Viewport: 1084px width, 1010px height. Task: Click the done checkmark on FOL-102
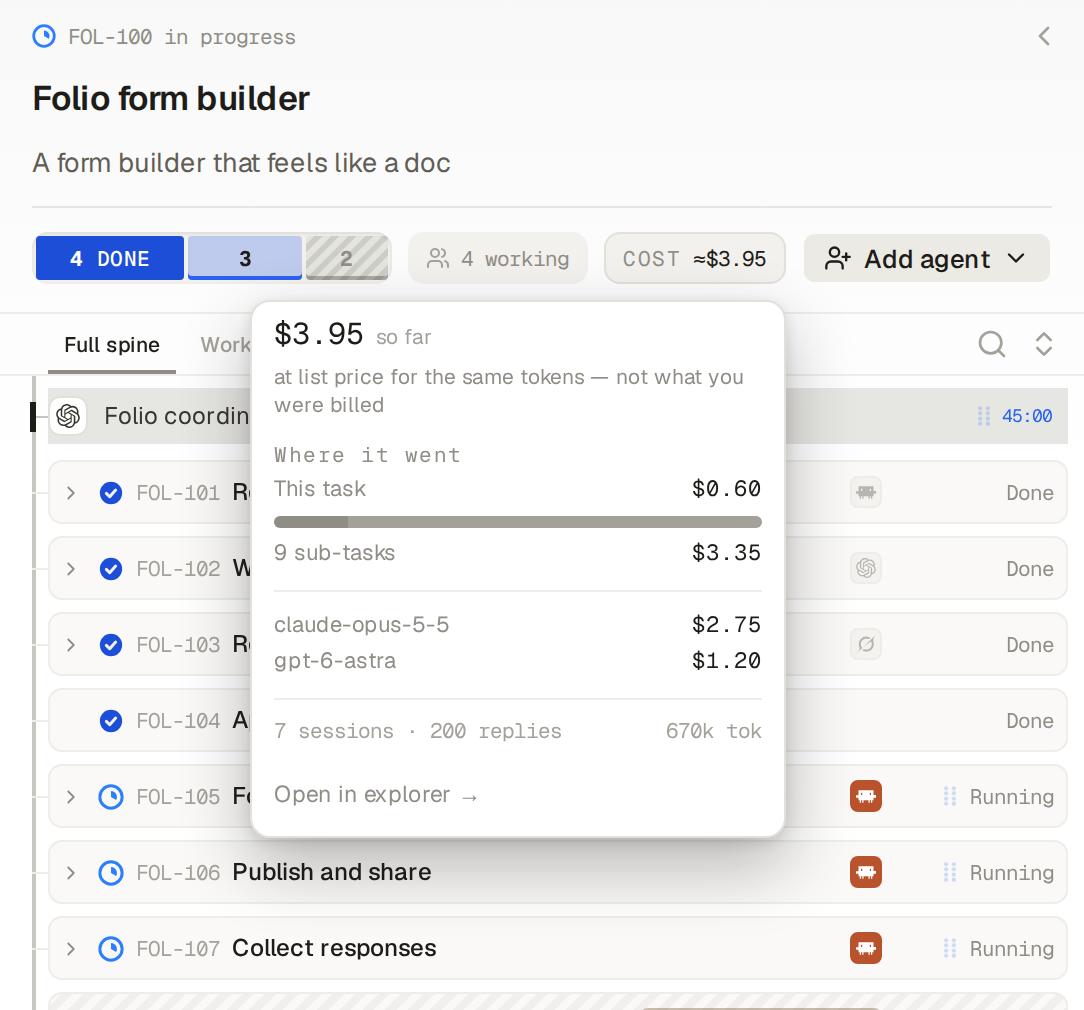tap(111, 569)
